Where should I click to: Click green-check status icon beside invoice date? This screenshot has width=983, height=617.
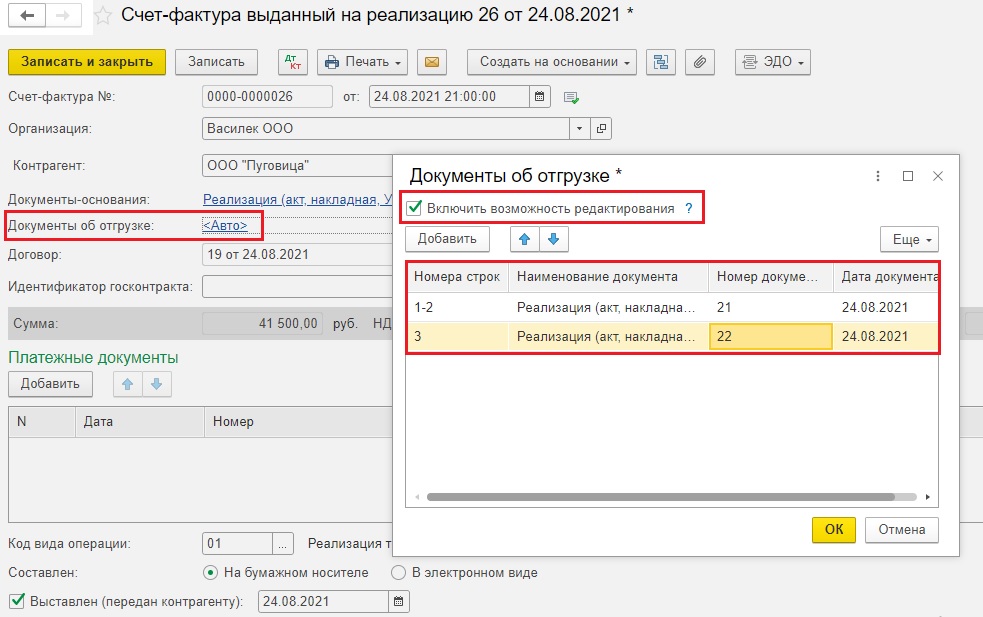pos(570,97)
